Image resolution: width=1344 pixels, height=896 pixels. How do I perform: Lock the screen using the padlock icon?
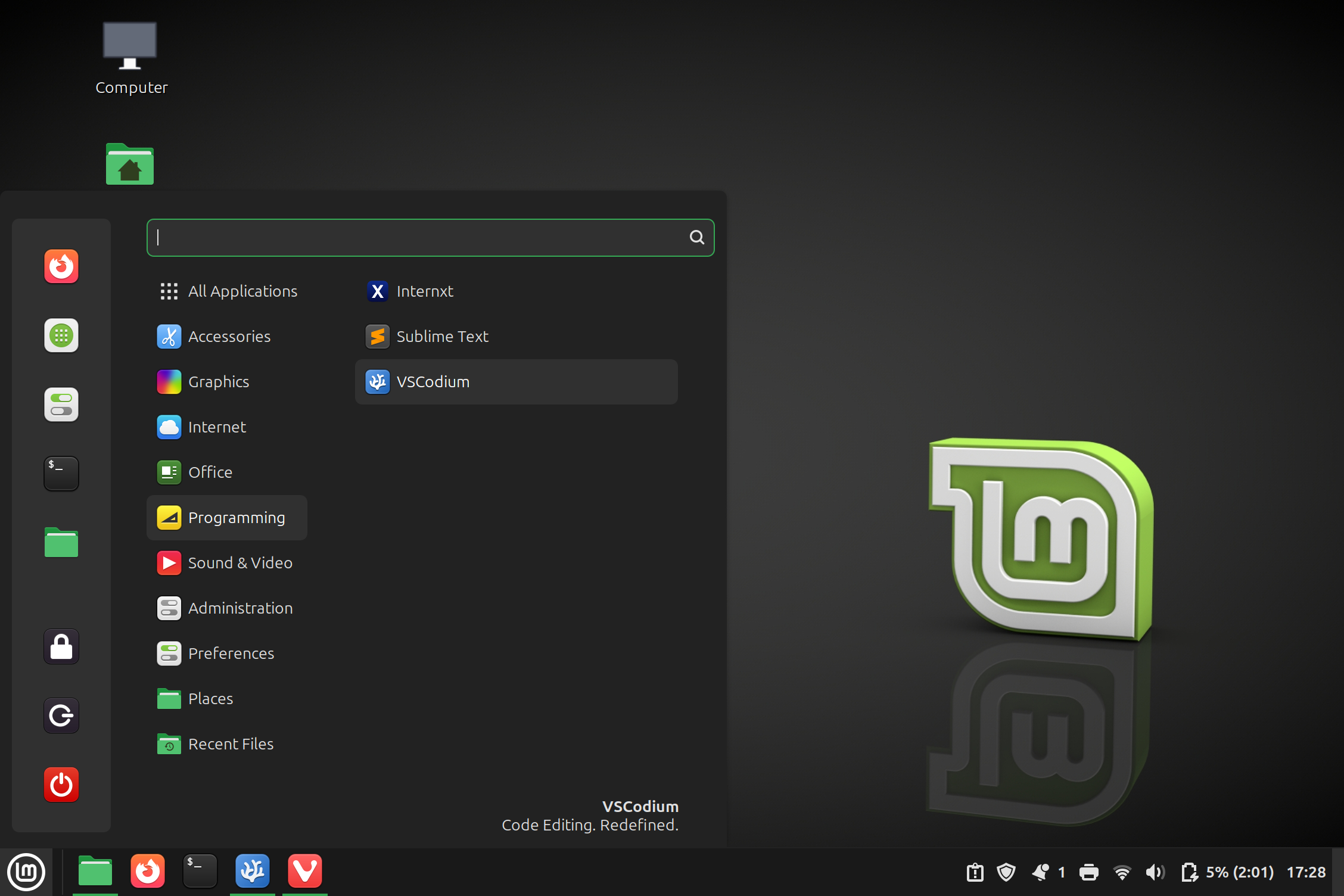61,646
